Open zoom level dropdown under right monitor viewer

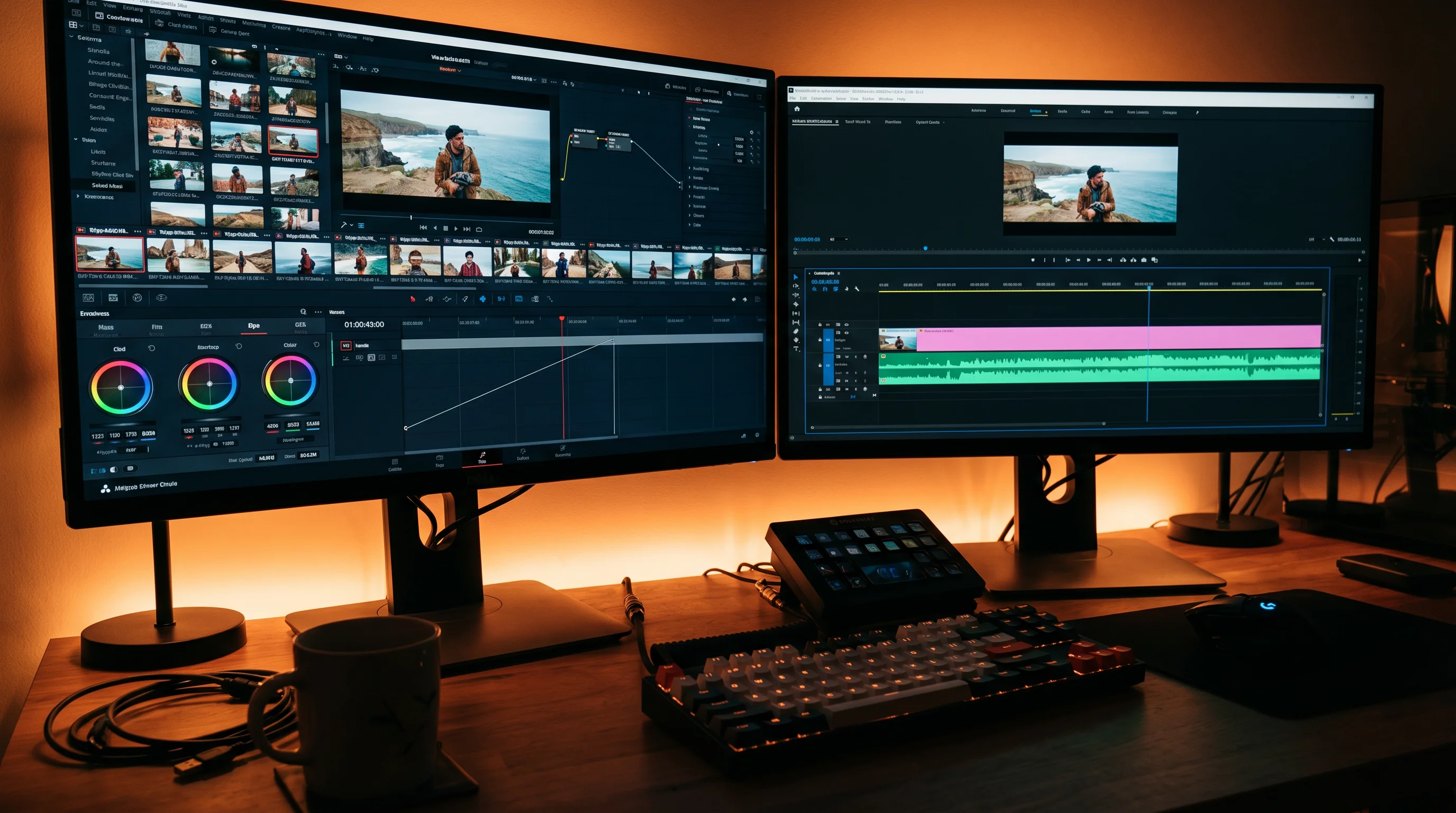tap(839, 239)
